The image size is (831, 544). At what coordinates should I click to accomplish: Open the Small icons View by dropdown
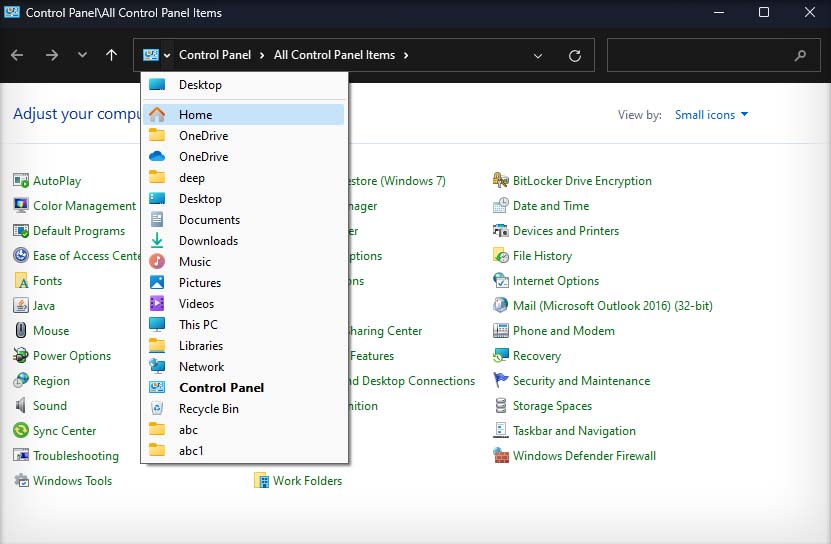(x=711, y=115)
